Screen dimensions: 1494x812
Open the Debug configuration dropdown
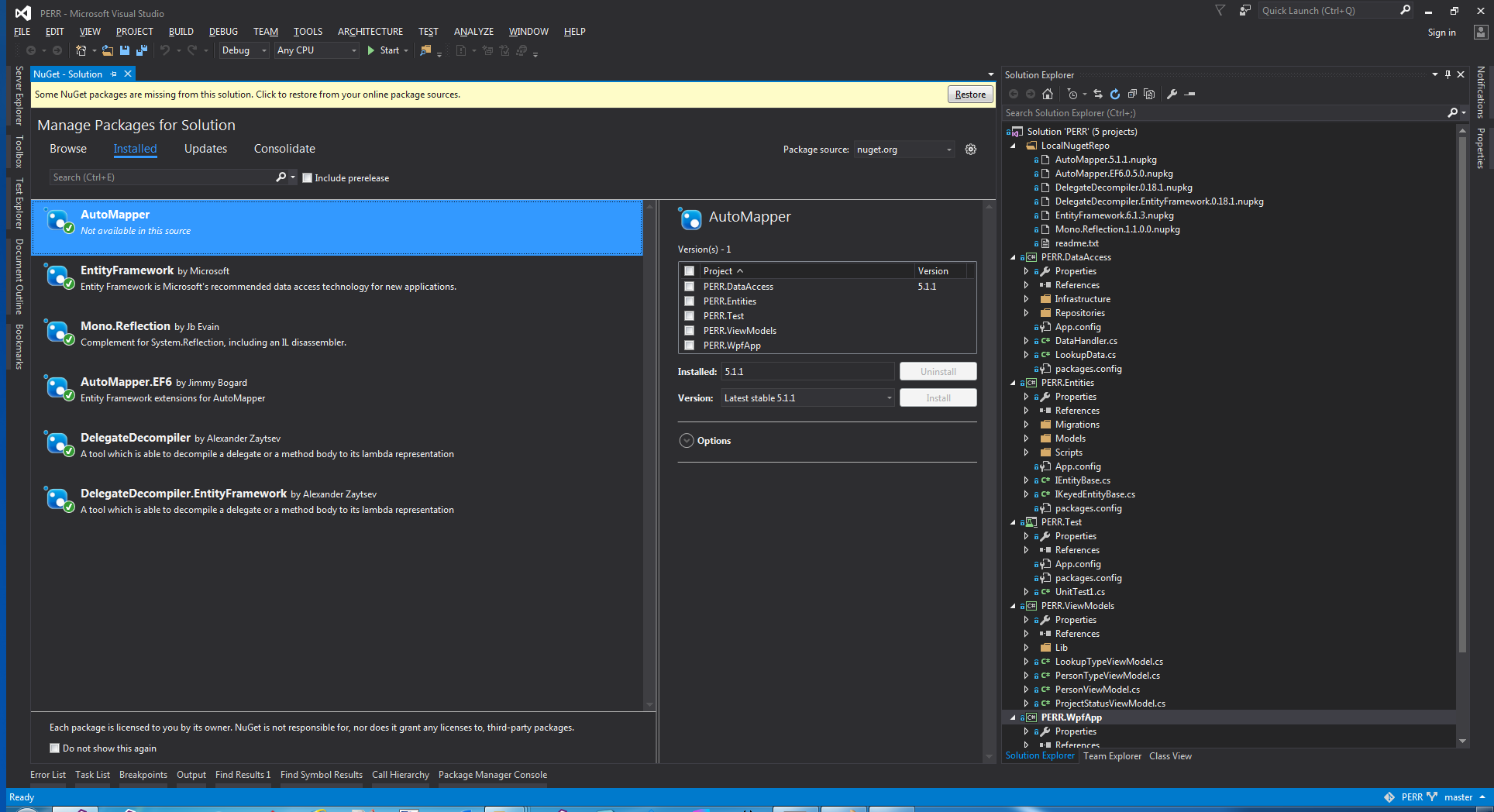click(244, 50)
